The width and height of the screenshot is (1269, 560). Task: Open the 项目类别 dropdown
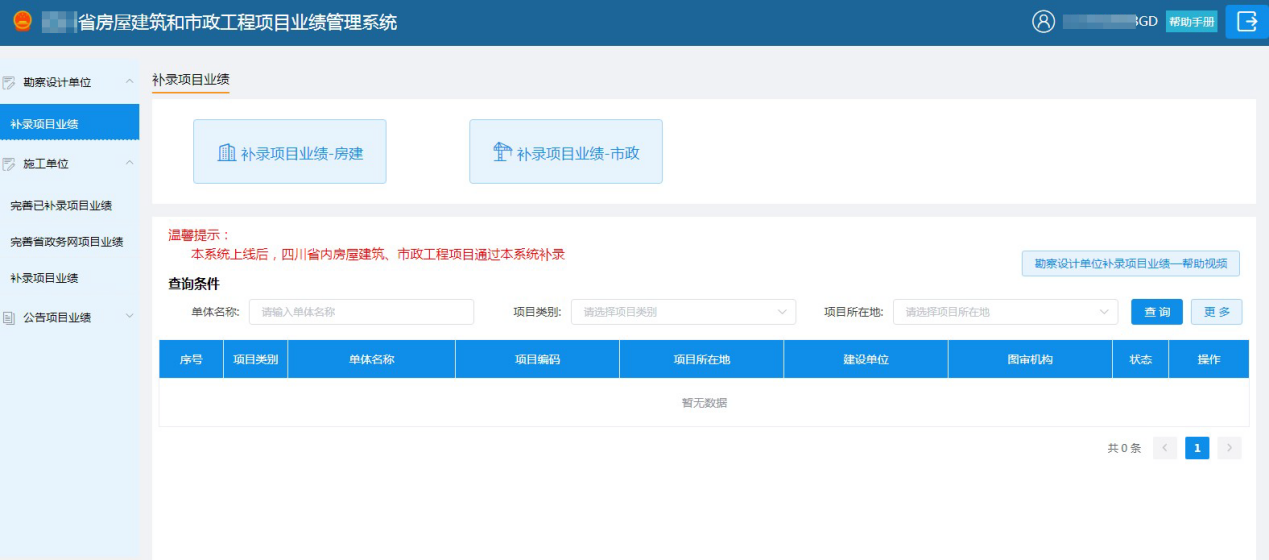click(683, 312)
